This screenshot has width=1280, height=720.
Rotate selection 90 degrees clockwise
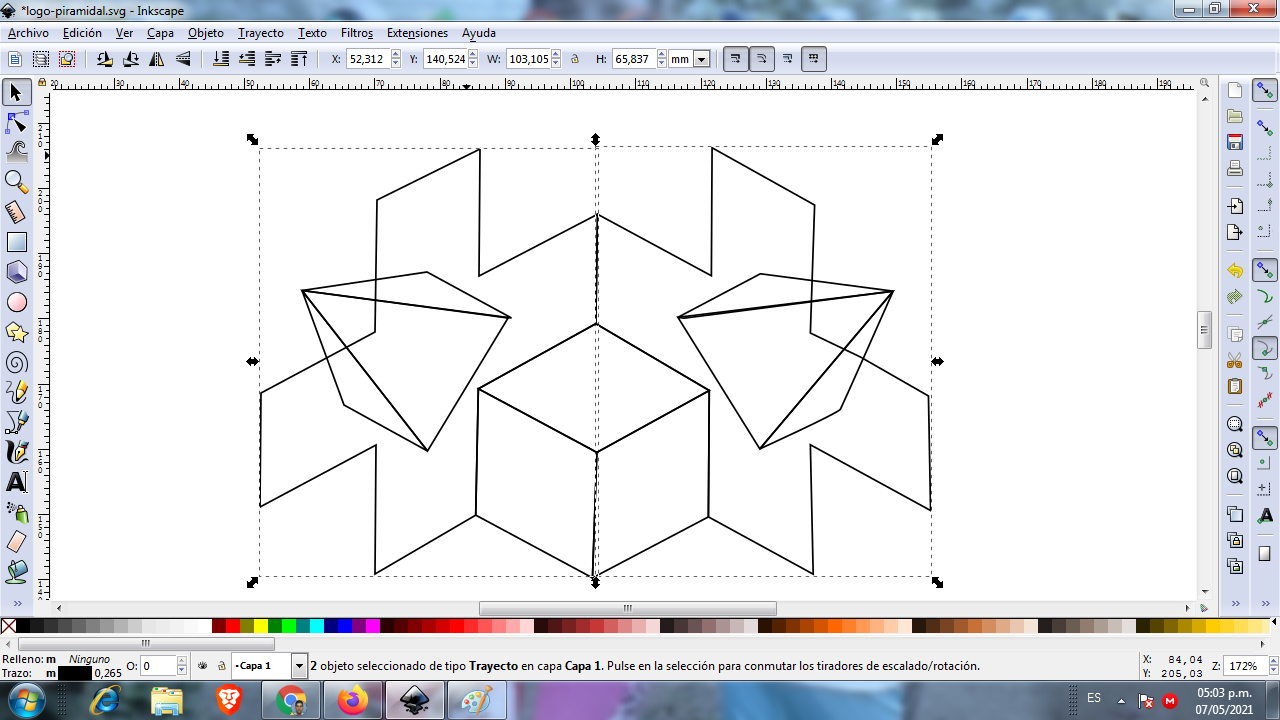tap(131, 59)
